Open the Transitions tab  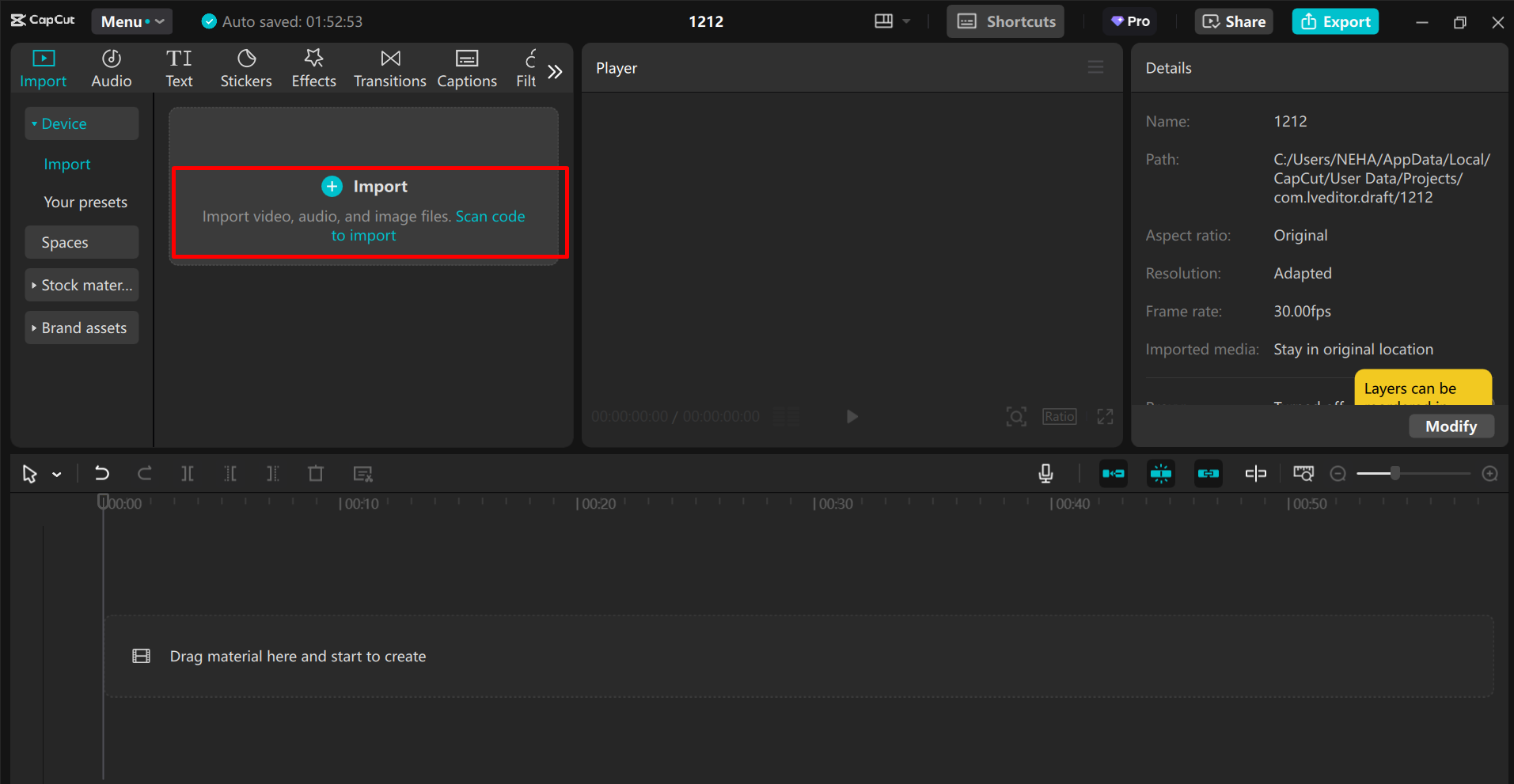[x=389, y=69]
